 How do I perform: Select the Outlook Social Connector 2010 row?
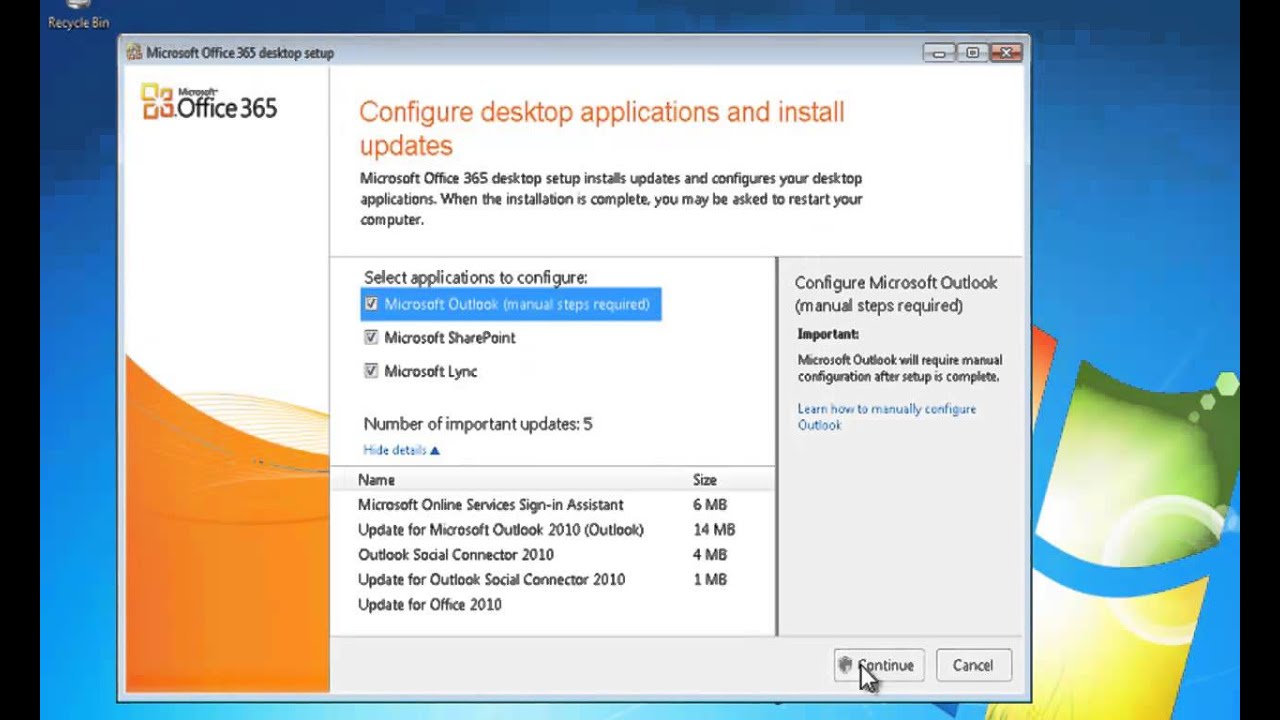click(552, 555)
